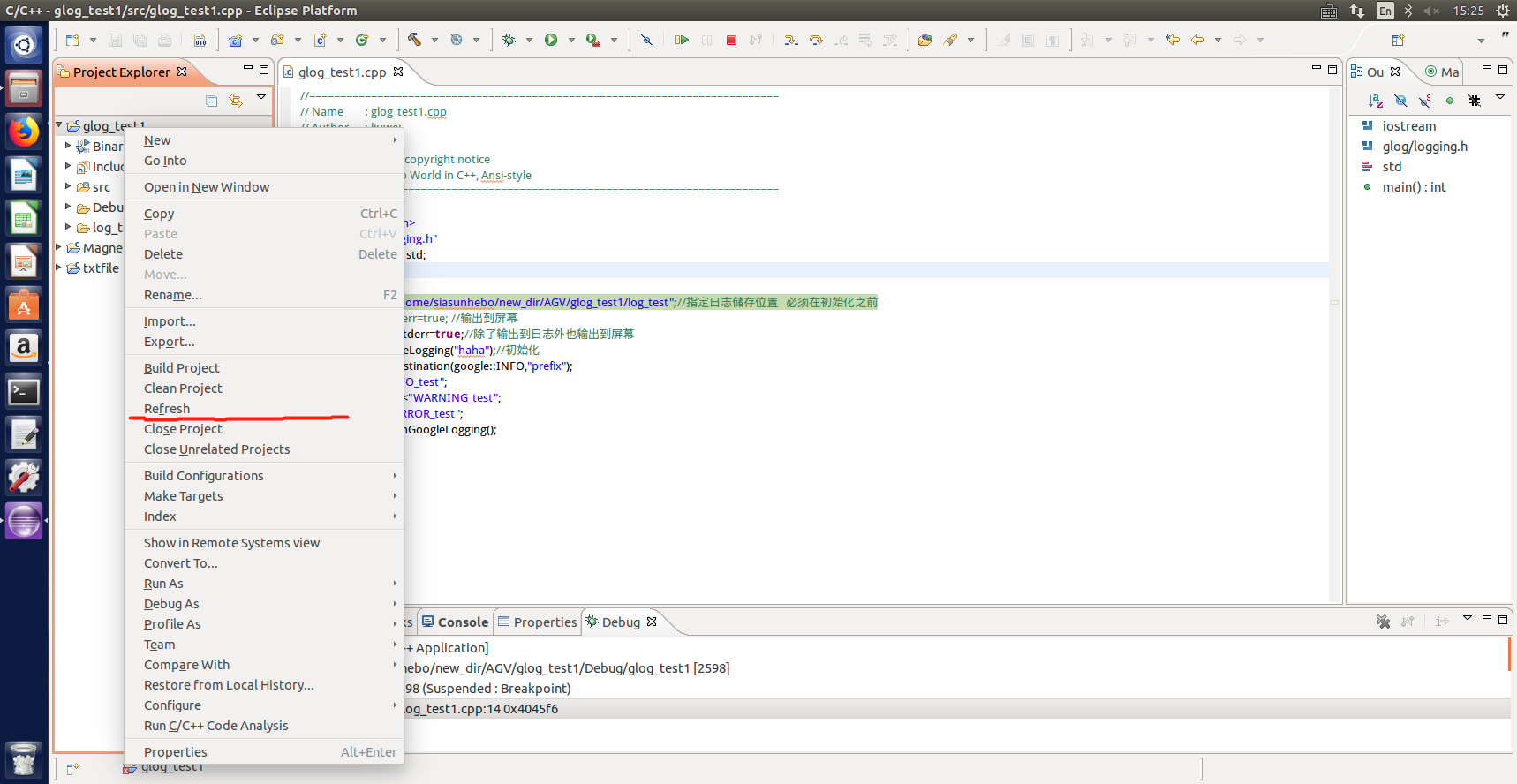Close the glog_test1.cpp editor tab
1517x784 pixels.
tap(398, 72)
